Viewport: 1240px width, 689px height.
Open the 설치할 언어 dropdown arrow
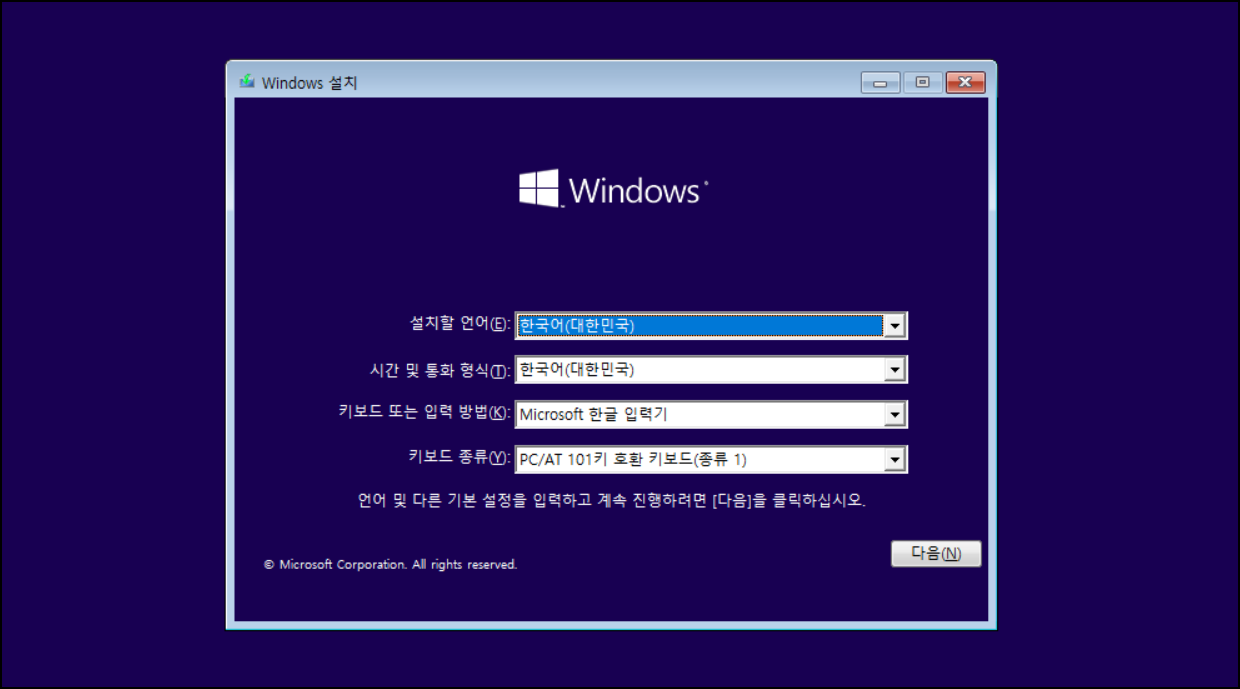(x=895, y=325)
